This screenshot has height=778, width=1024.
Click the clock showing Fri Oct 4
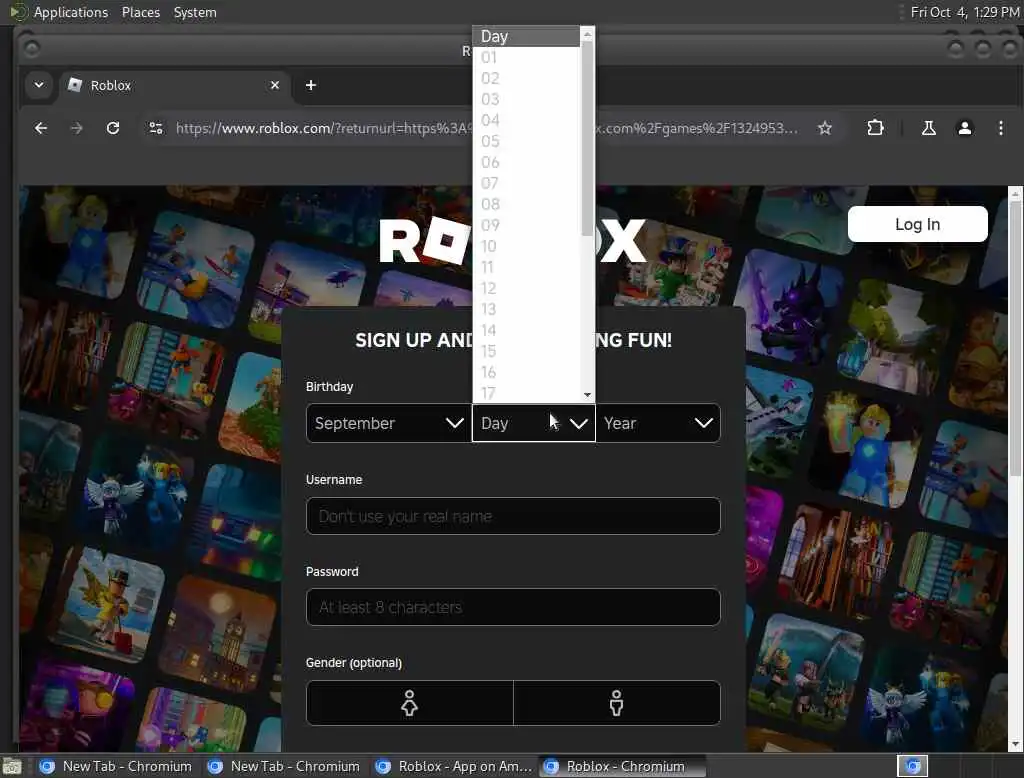tap(965, 12)
